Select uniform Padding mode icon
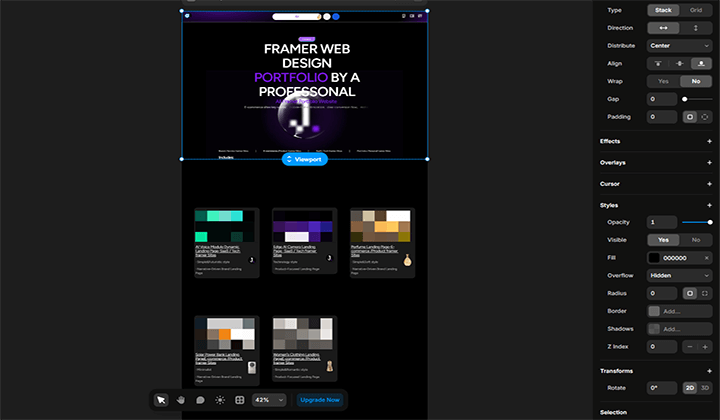 pyautogui.click(x=690, y=117)
